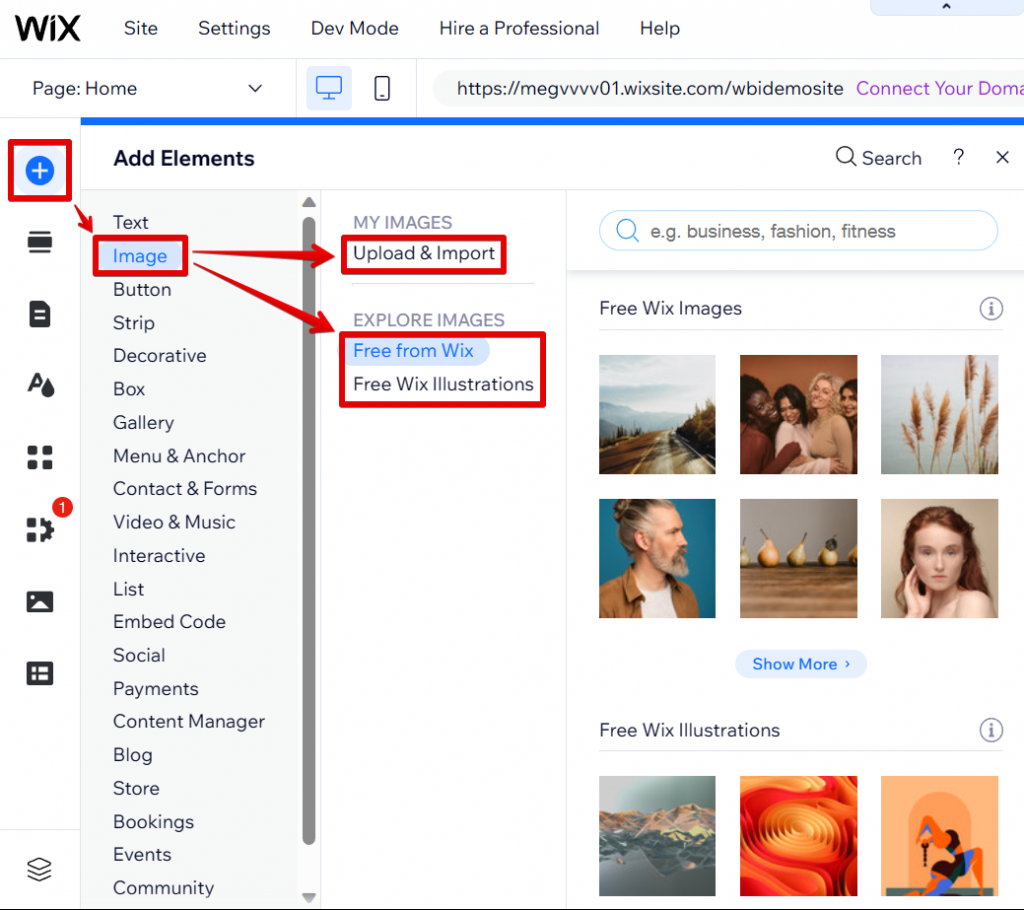1024x910 pixels.
Task: Click the Upload & Import button
Action: pos(423,254)
